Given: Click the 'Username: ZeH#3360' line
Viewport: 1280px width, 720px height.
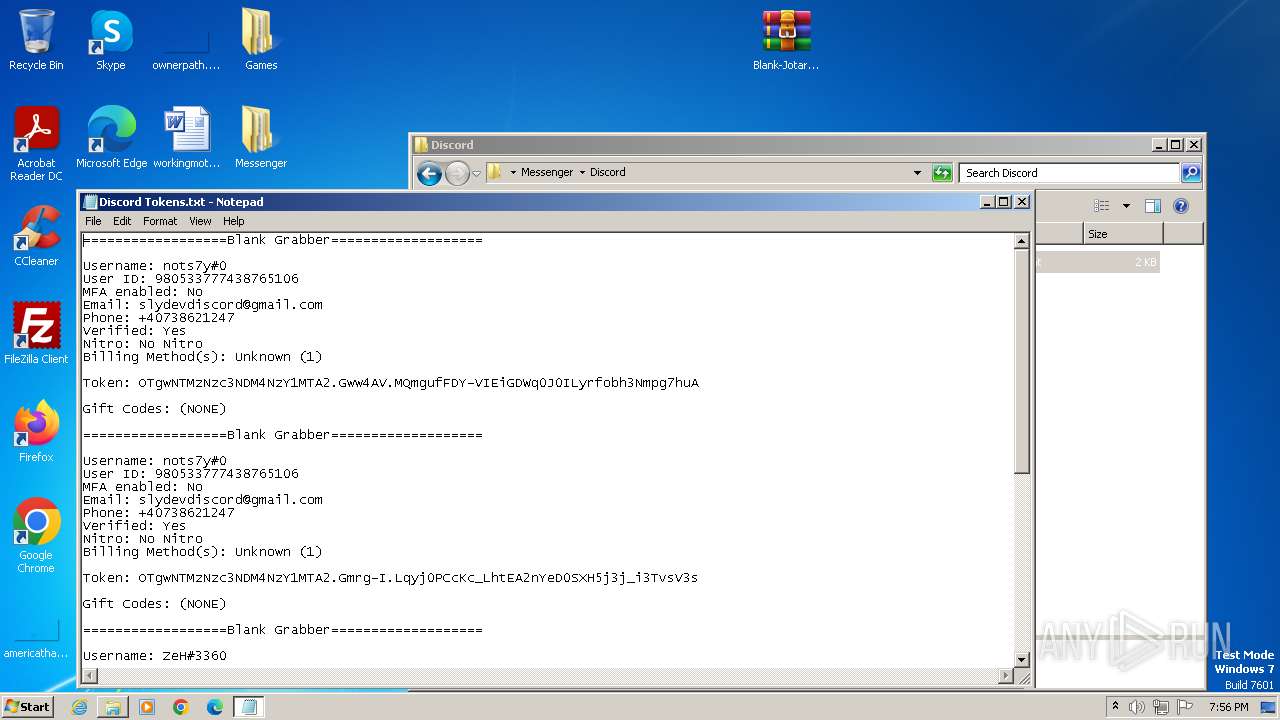Looking at the screenshot, I should pyautogui.click(x=155, y=656).
